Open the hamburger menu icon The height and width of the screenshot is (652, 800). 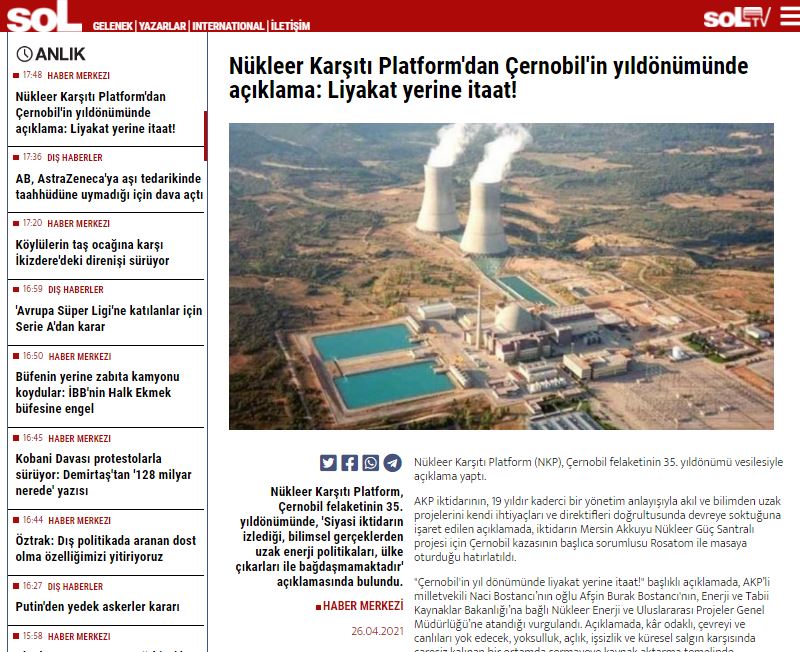790,16
